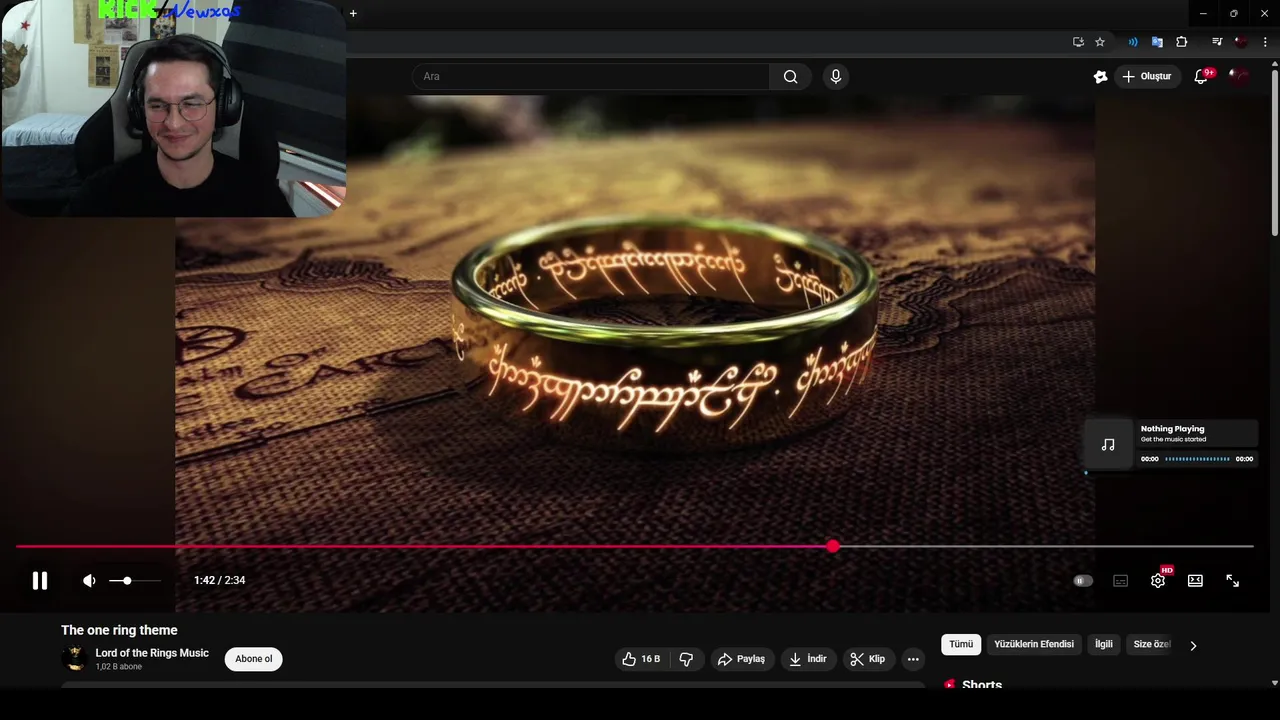
Task: Click install-app icon in the address bar
Action: pos(1078,42)
